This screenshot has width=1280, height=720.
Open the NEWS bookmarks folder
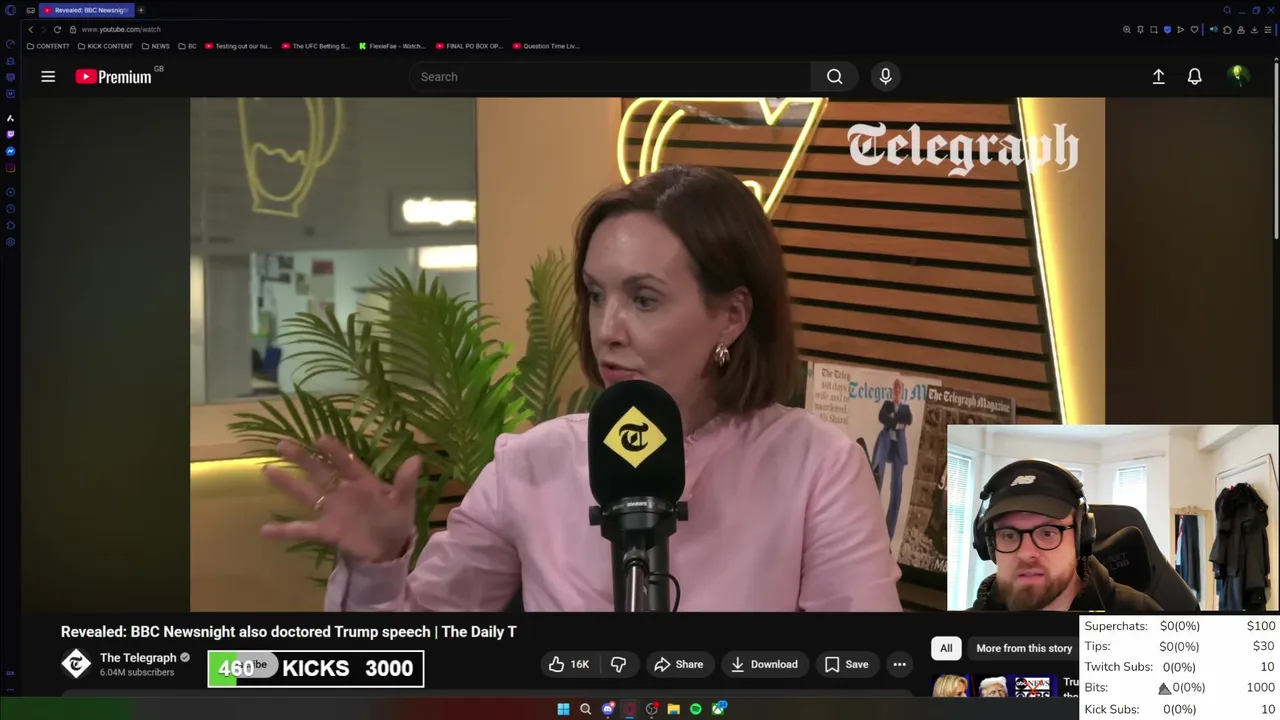[156, 46]
